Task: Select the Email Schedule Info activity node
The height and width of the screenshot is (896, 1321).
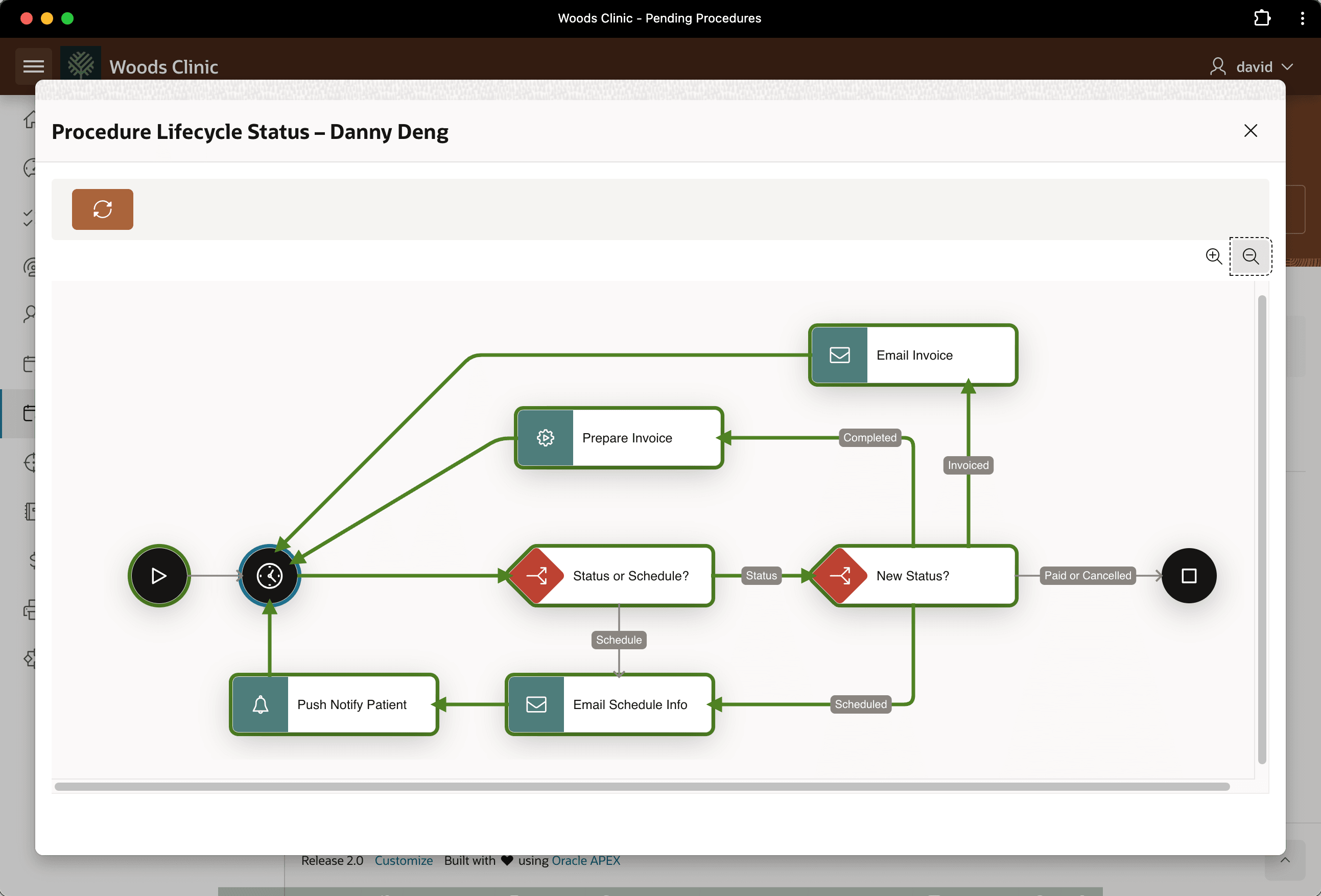Action: tap(610, 705)
